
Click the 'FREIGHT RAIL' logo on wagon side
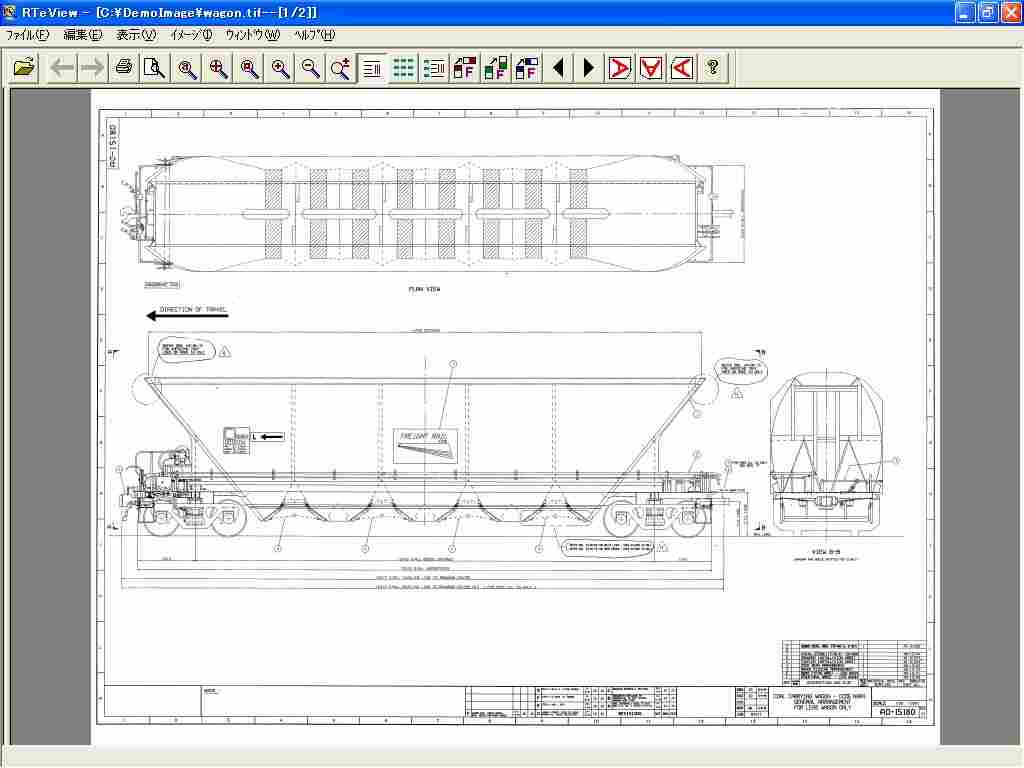(425, 445)
